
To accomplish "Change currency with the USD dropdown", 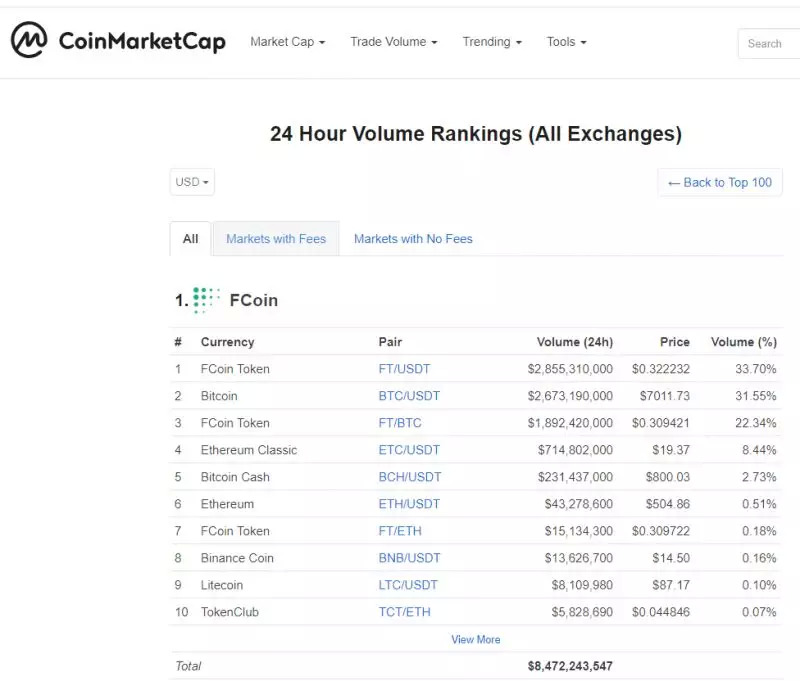I will pyautogui.click(x=192, y=182).
